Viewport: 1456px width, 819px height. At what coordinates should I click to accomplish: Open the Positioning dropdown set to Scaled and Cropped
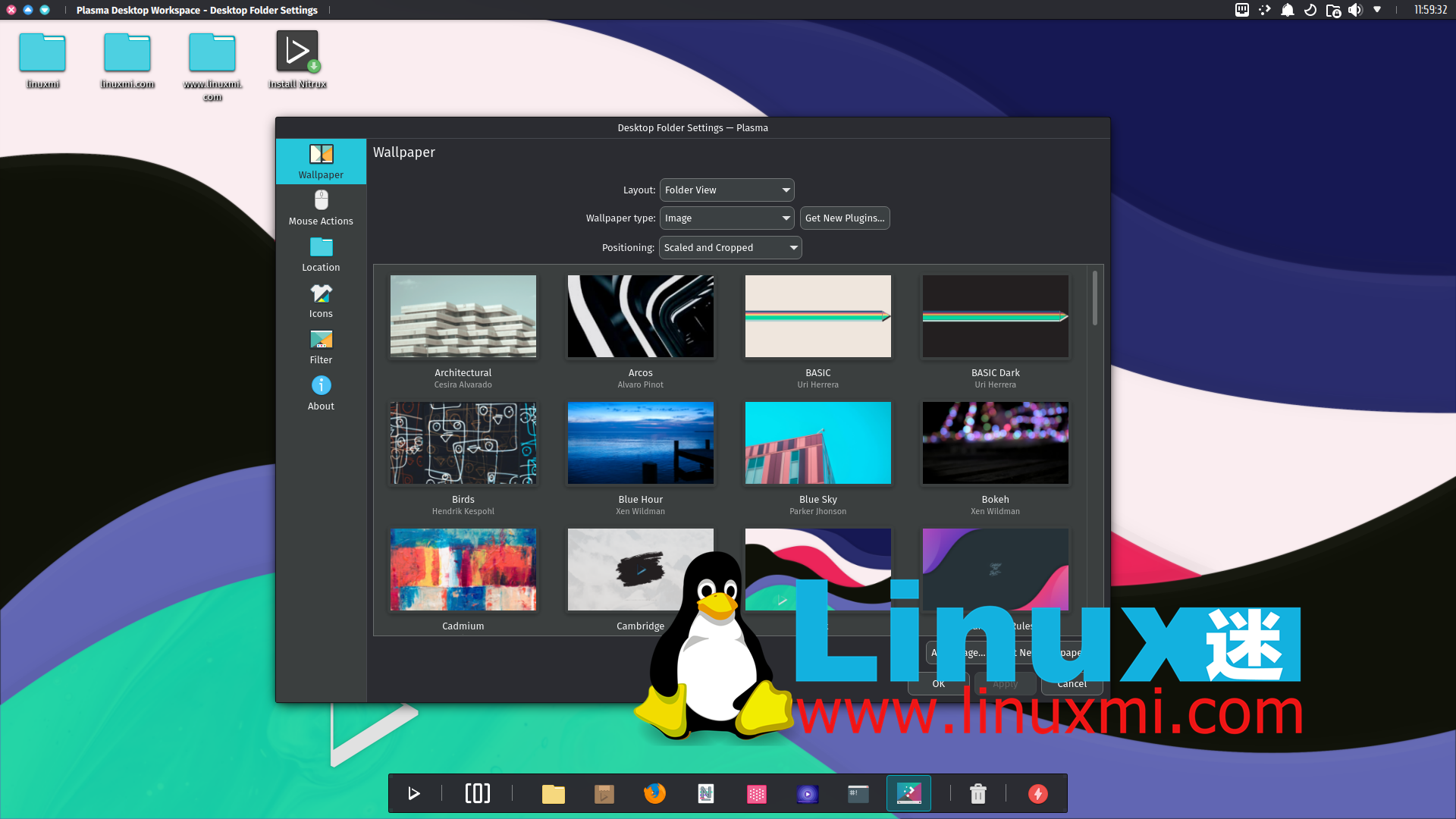[x=730, y=247]
